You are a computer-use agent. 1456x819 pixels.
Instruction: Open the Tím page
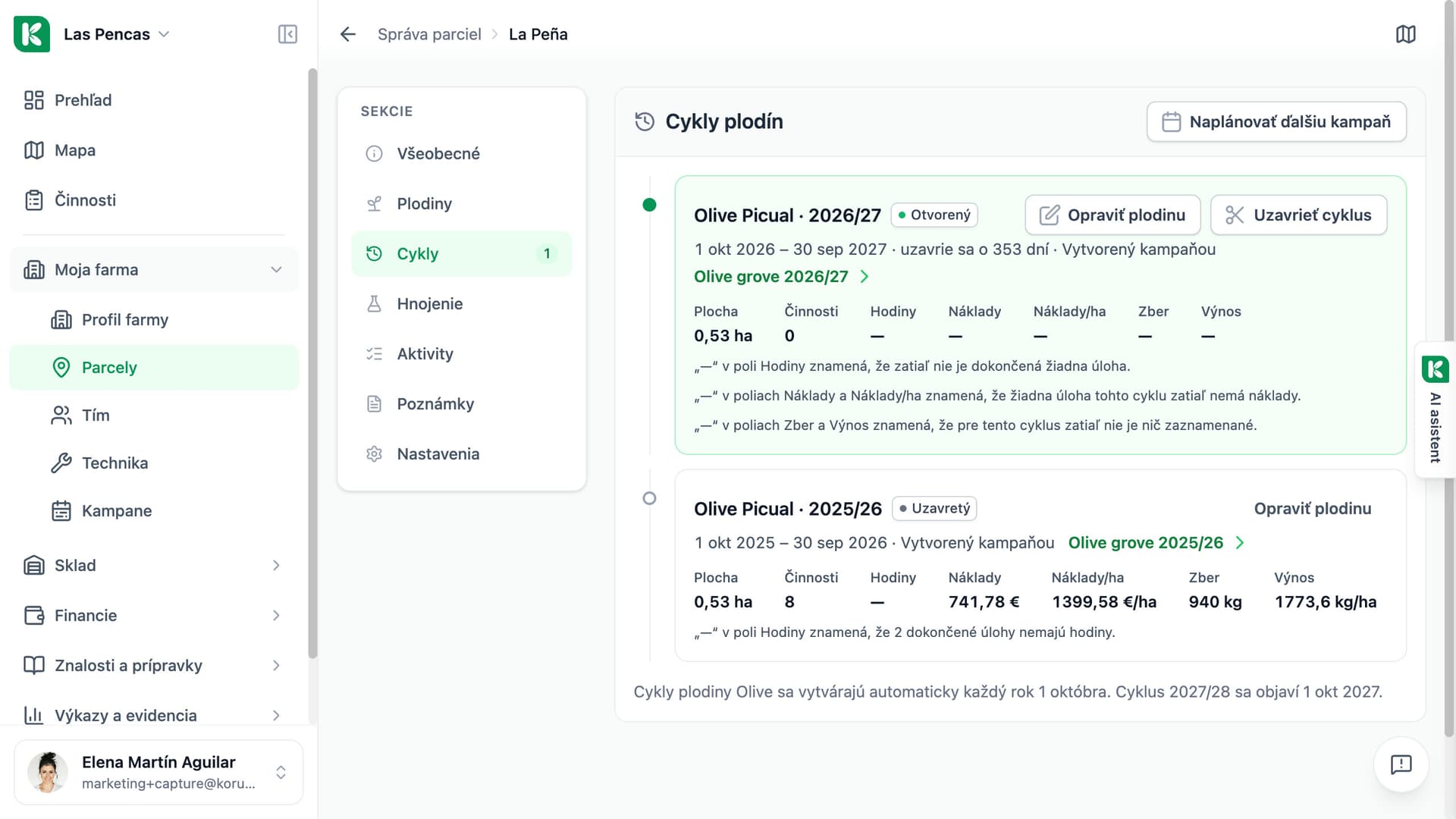[154, 415]
